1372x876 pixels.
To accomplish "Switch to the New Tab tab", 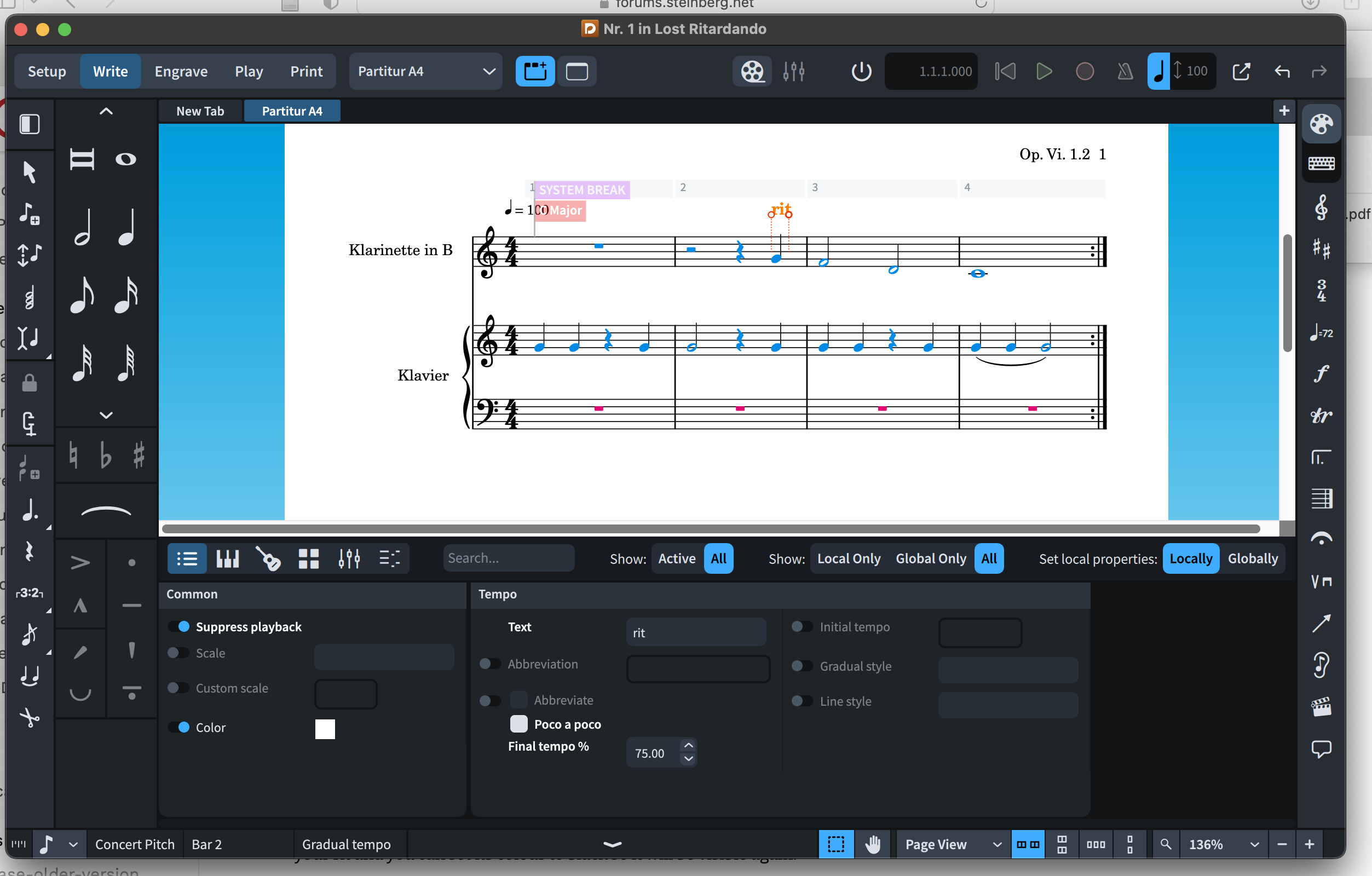I will (200, 111).
